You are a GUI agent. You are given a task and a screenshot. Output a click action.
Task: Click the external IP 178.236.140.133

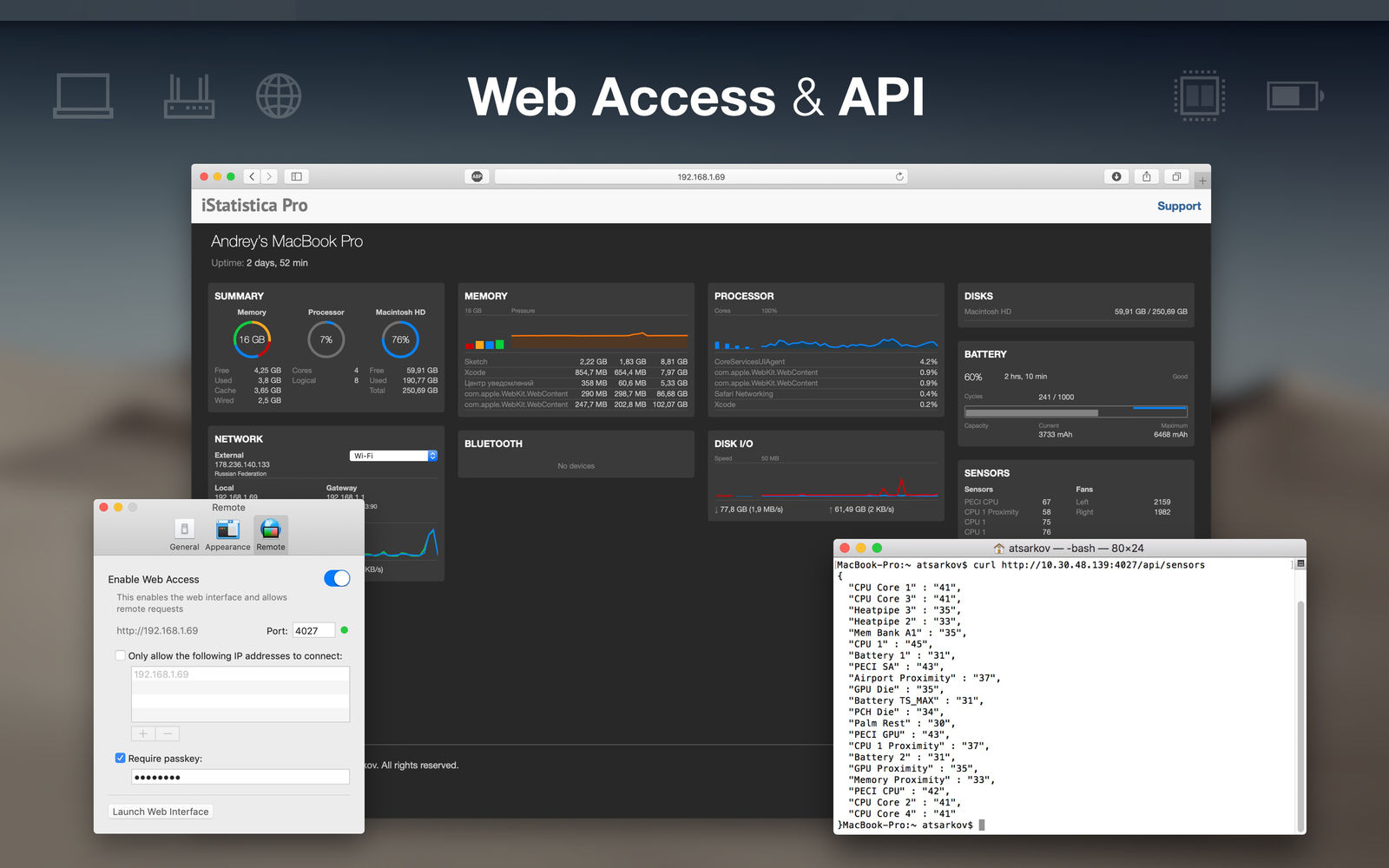pos(242,464)
